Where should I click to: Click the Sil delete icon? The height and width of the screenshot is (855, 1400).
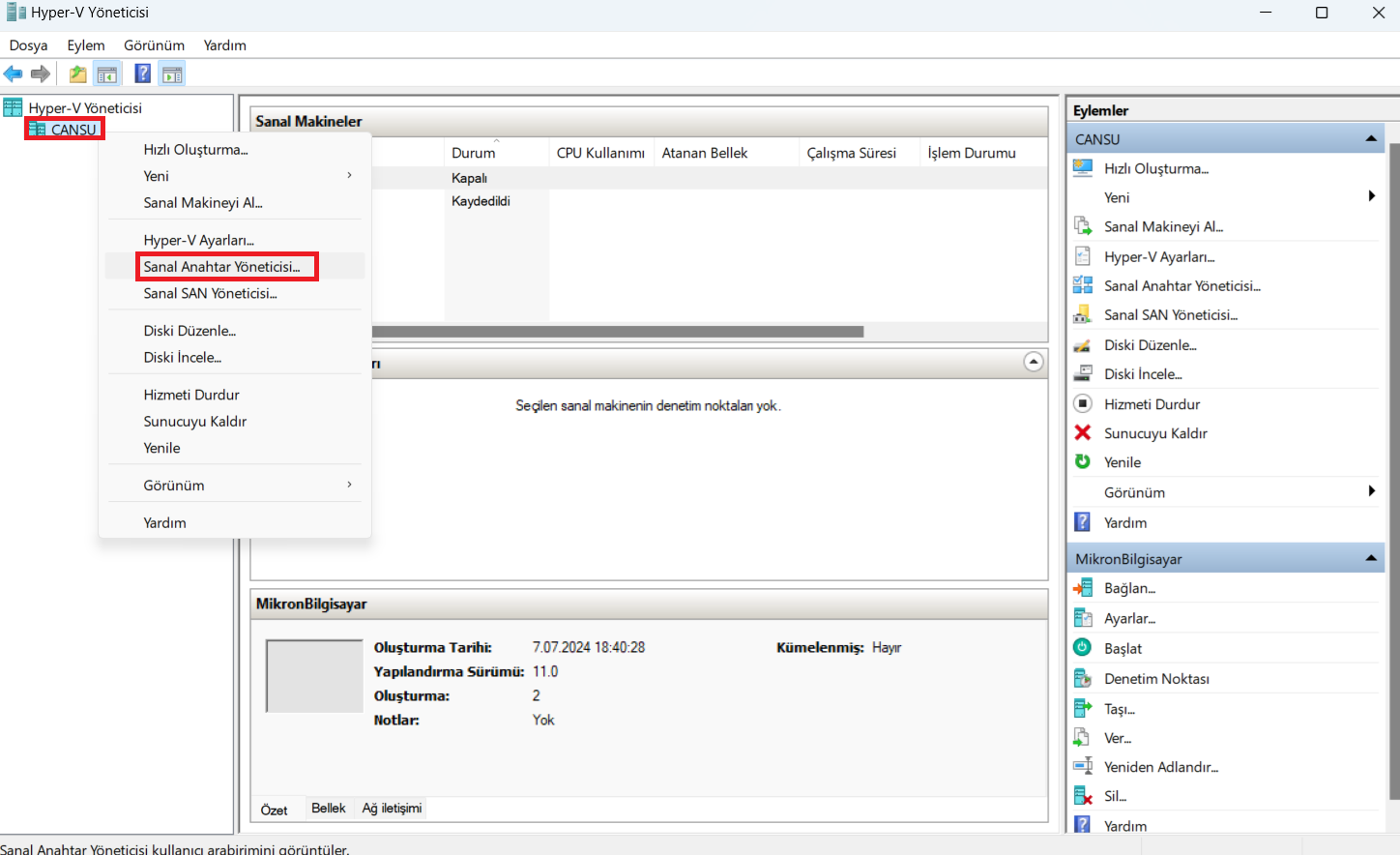[x=1083, y=796]
